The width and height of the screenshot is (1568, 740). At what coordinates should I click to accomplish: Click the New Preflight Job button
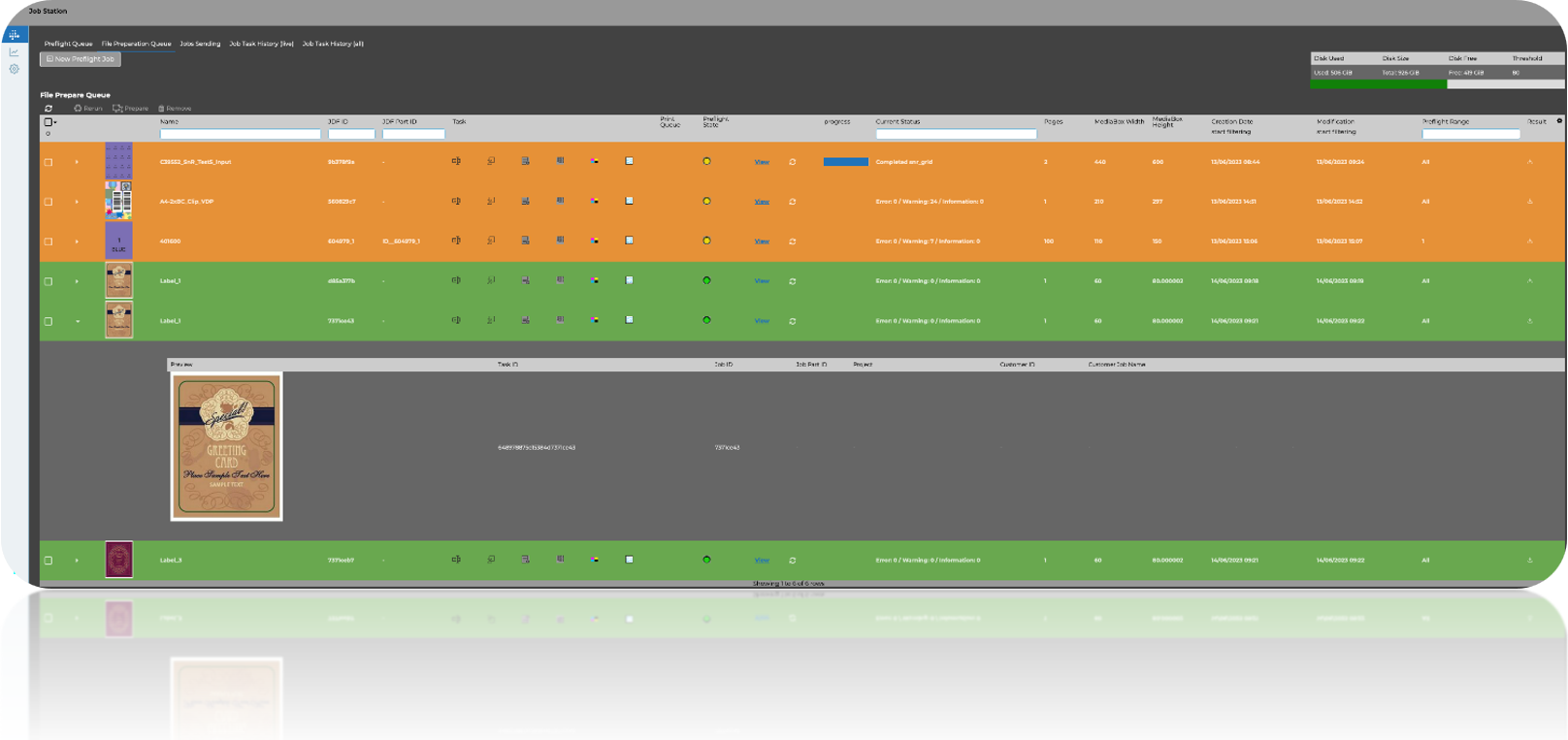[81, 59]
